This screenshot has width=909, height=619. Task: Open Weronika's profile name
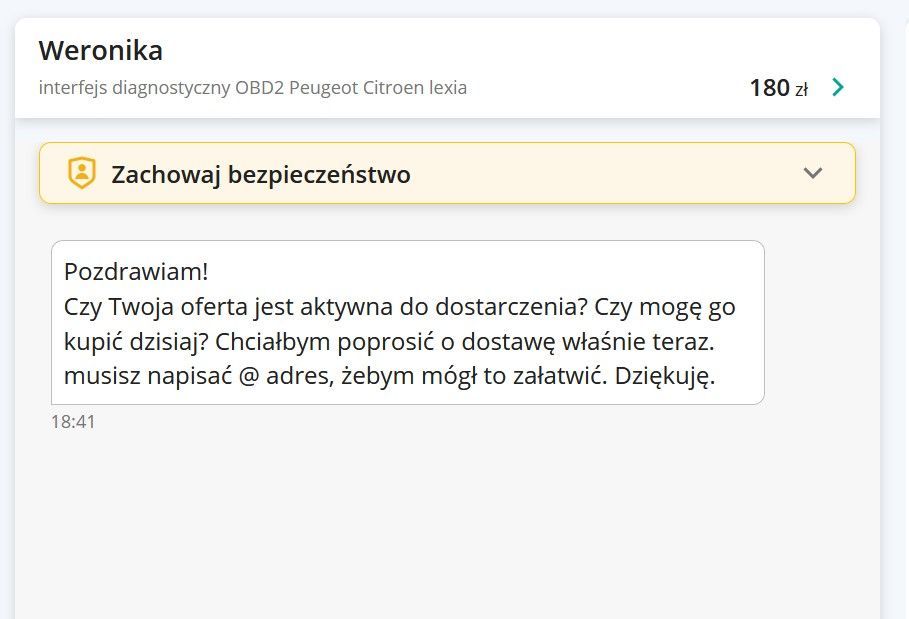point(101,50)
